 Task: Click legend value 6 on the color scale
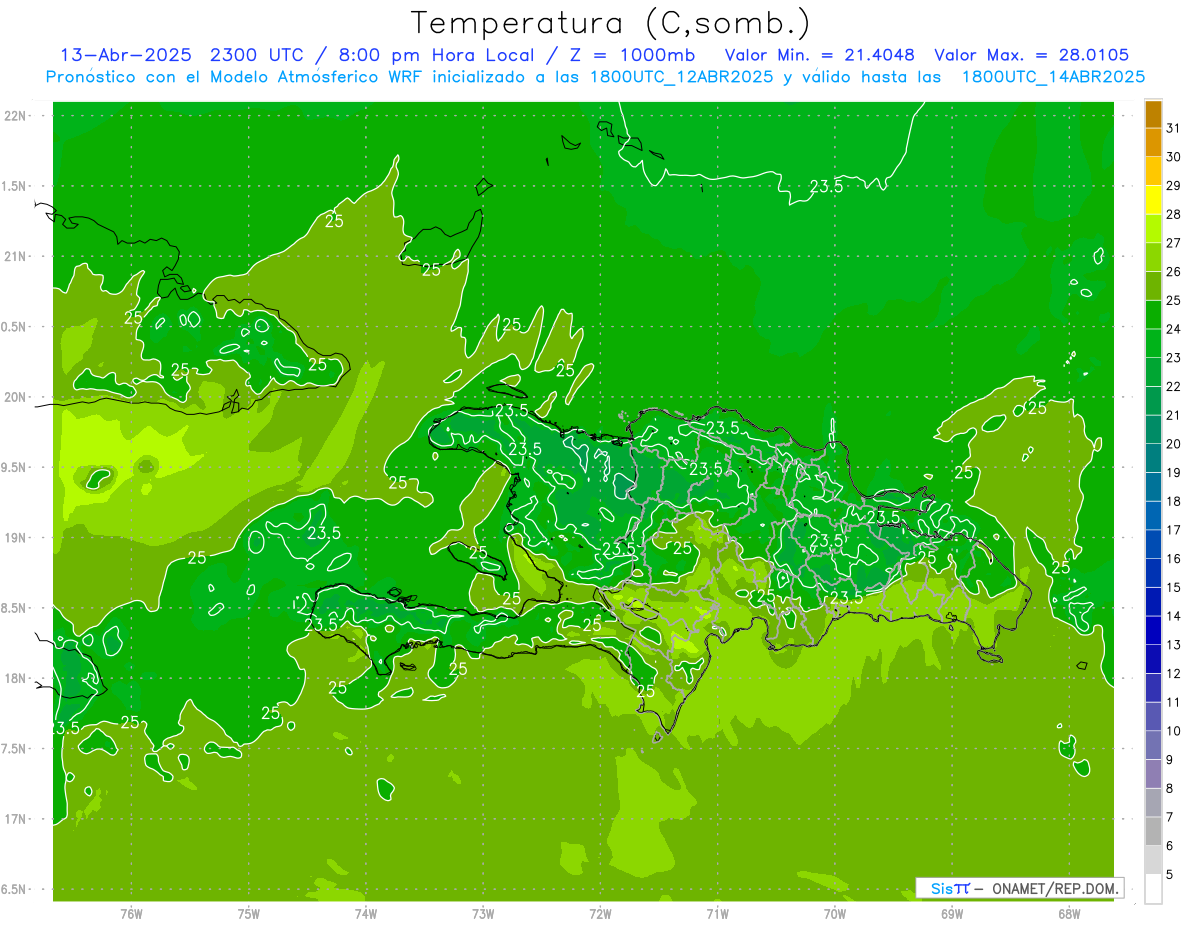tap(1170, 846)
